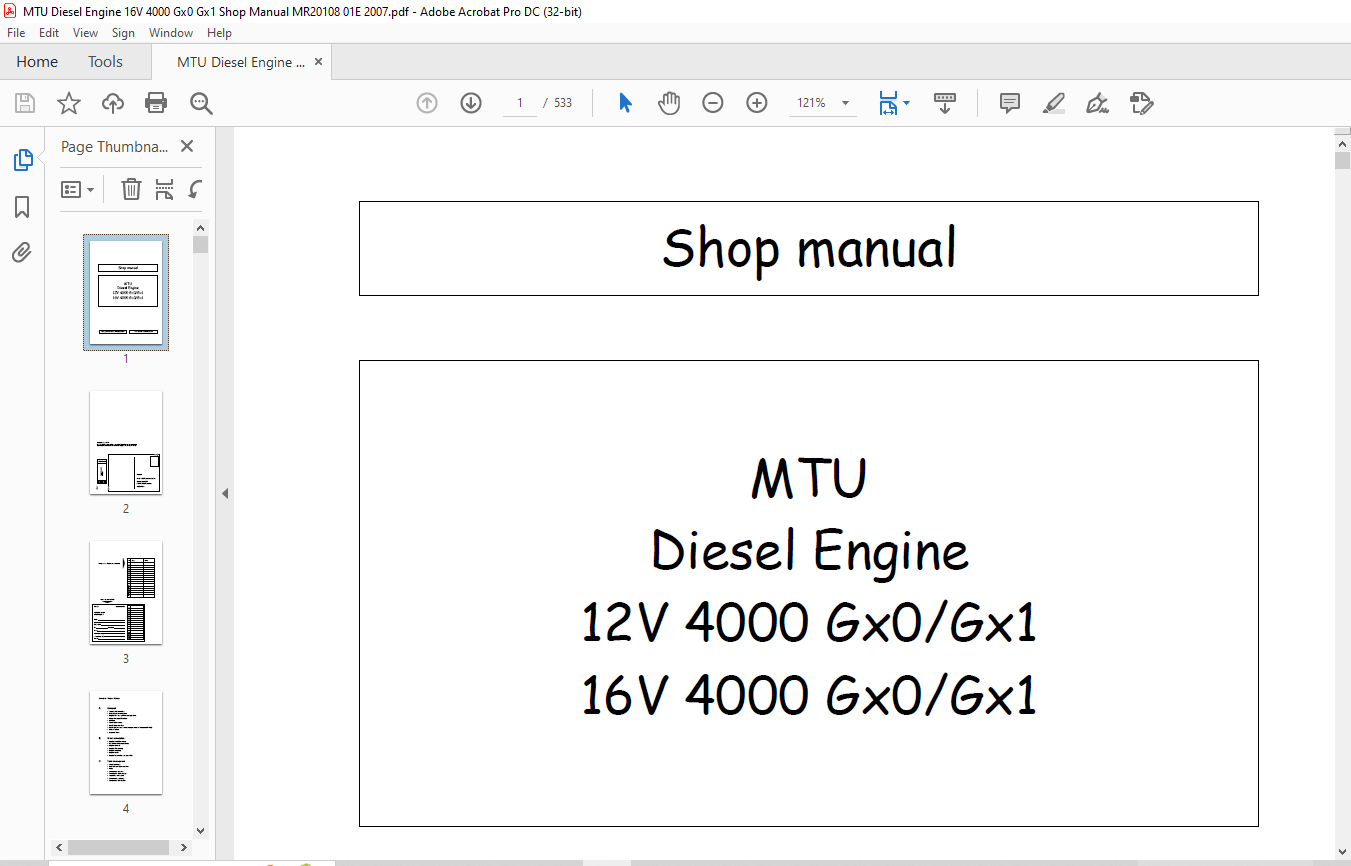Open the File menu
1351x866 pixels.
tap(16, 33)
